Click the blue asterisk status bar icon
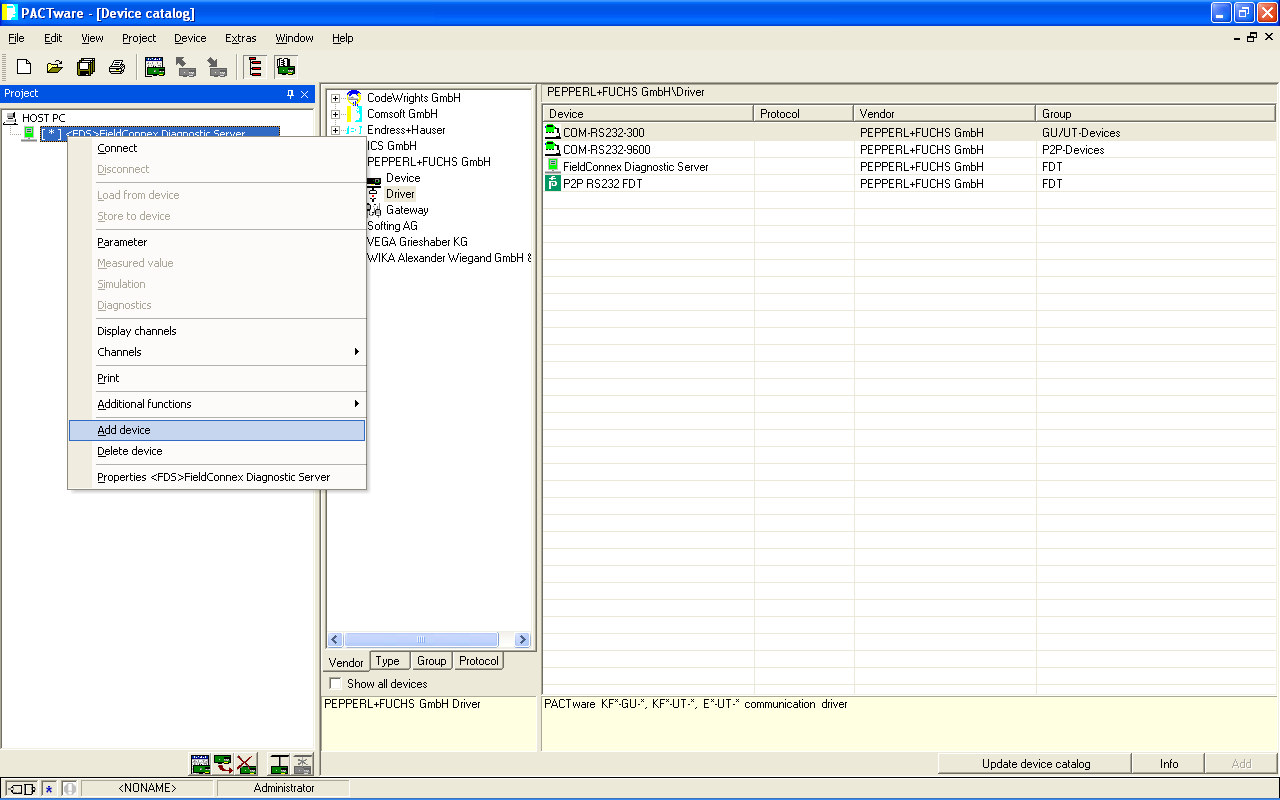The image size is (1280, 800). pos(49,789)
